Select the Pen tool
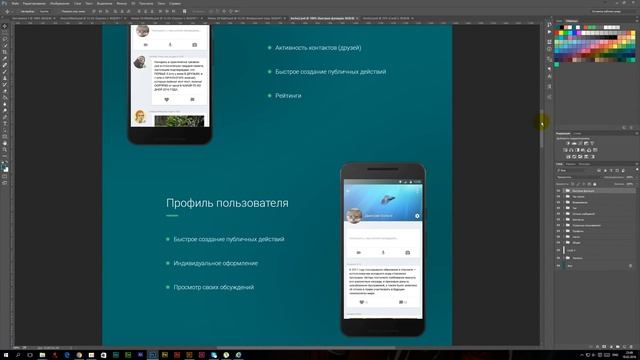 point(5,118)
